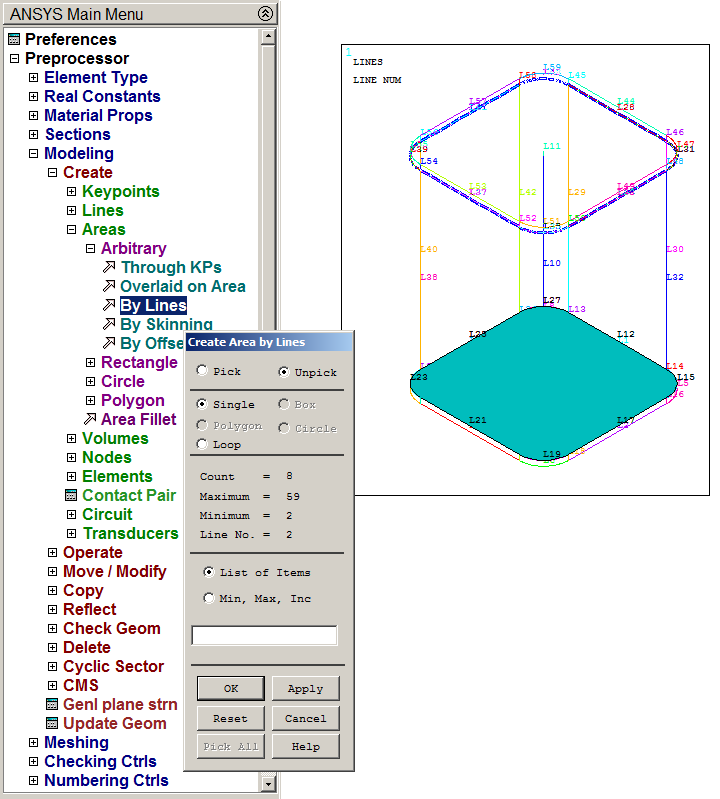Screen dimensions: 720x799
Task: Open Through KPs menu entry
Action: point(171,267)
